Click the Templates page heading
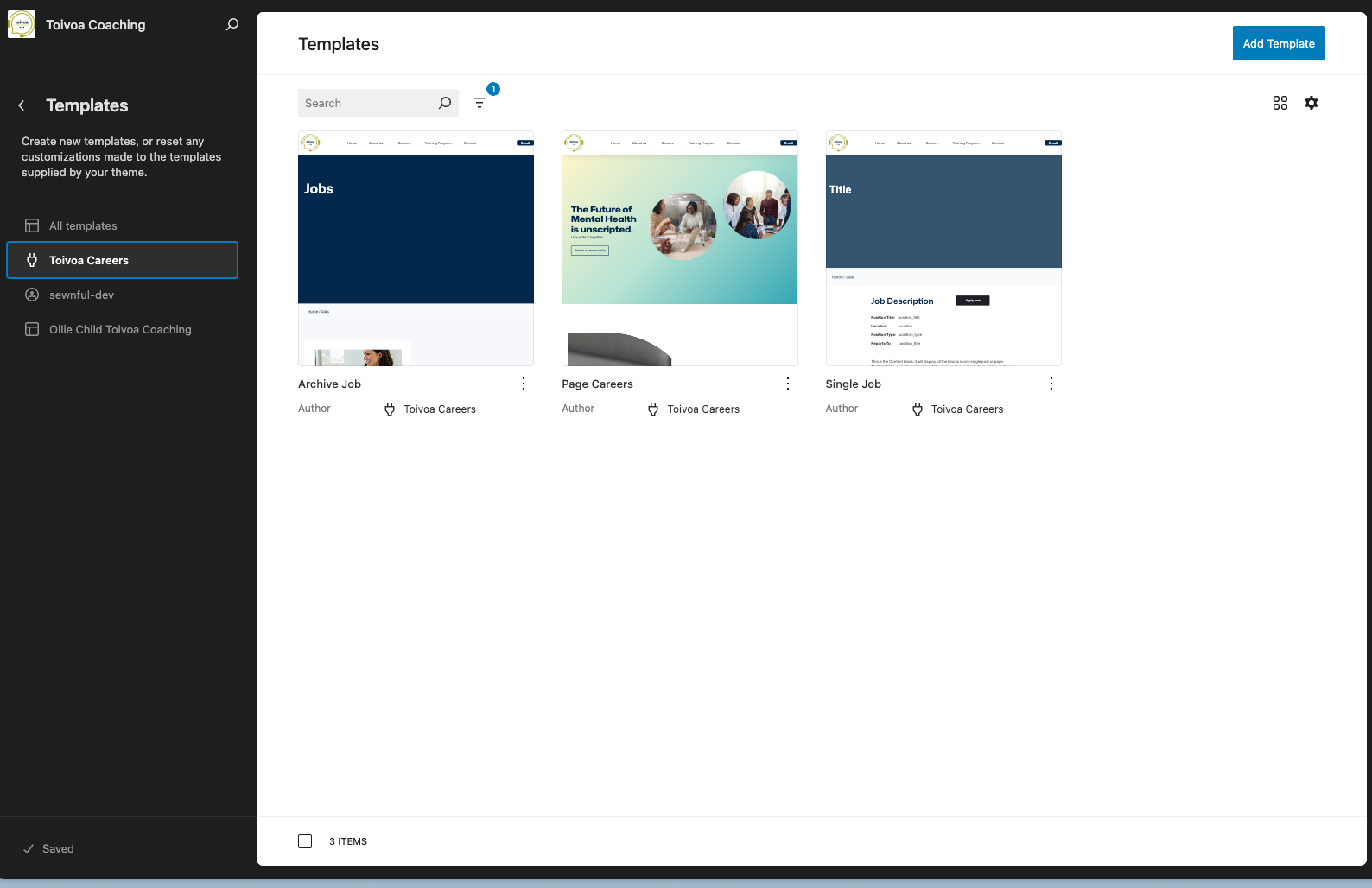The image size is (1372, 888). 339,44
